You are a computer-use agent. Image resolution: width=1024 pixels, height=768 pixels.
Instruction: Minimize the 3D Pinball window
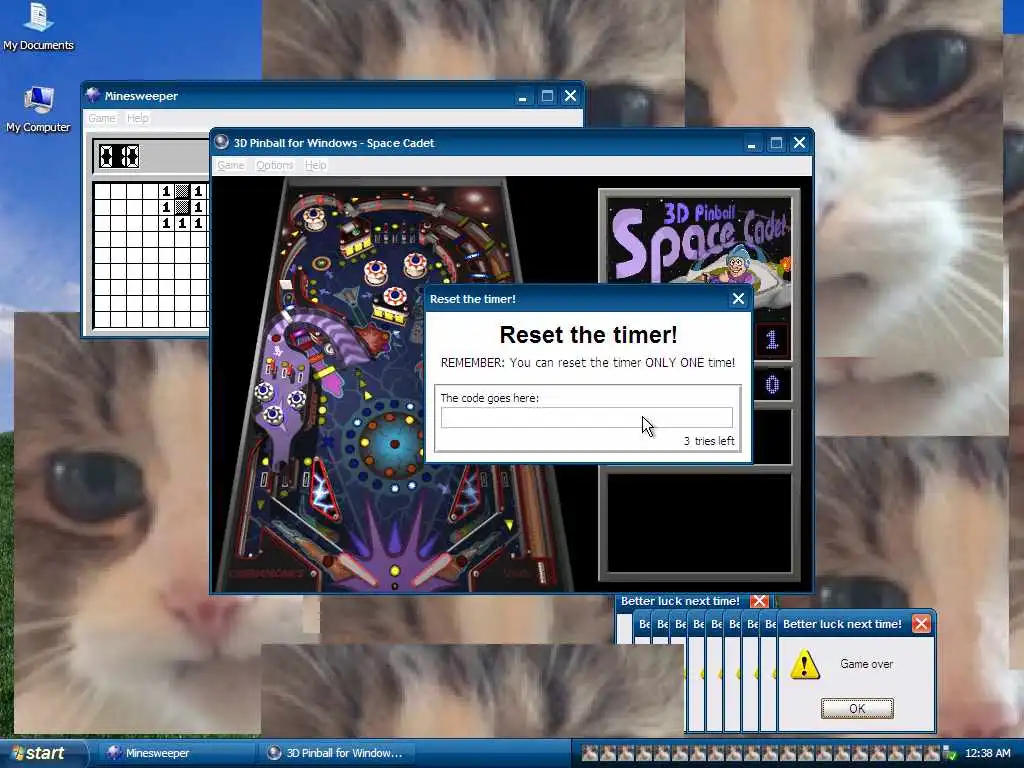752,143
